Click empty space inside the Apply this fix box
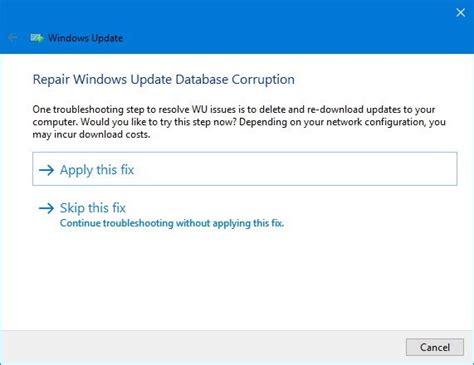 (x=293, y=169)
